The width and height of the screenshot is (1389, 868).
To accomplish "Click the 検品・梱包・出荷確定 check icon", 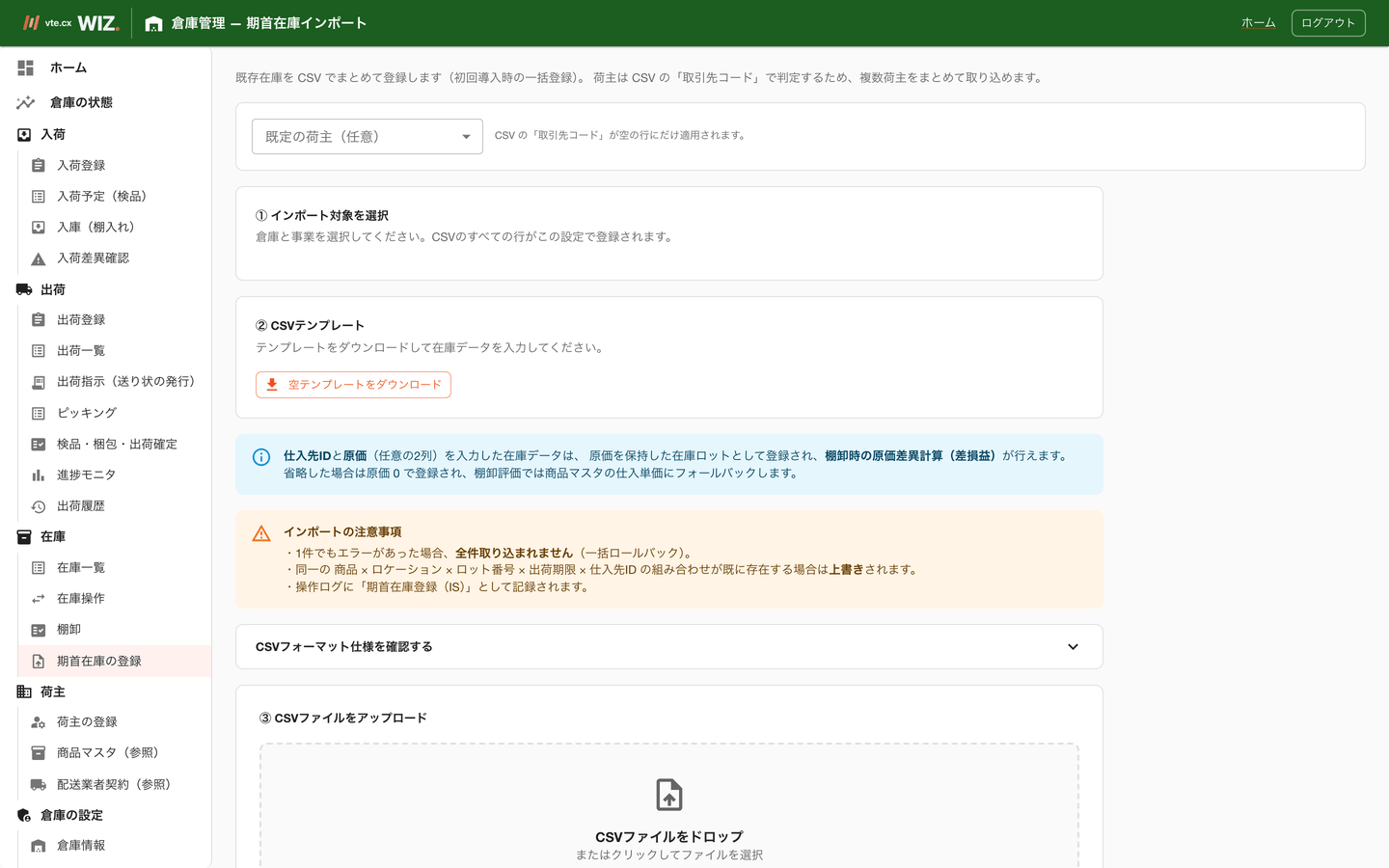I will pyautogui.click(x=39, y=444).
